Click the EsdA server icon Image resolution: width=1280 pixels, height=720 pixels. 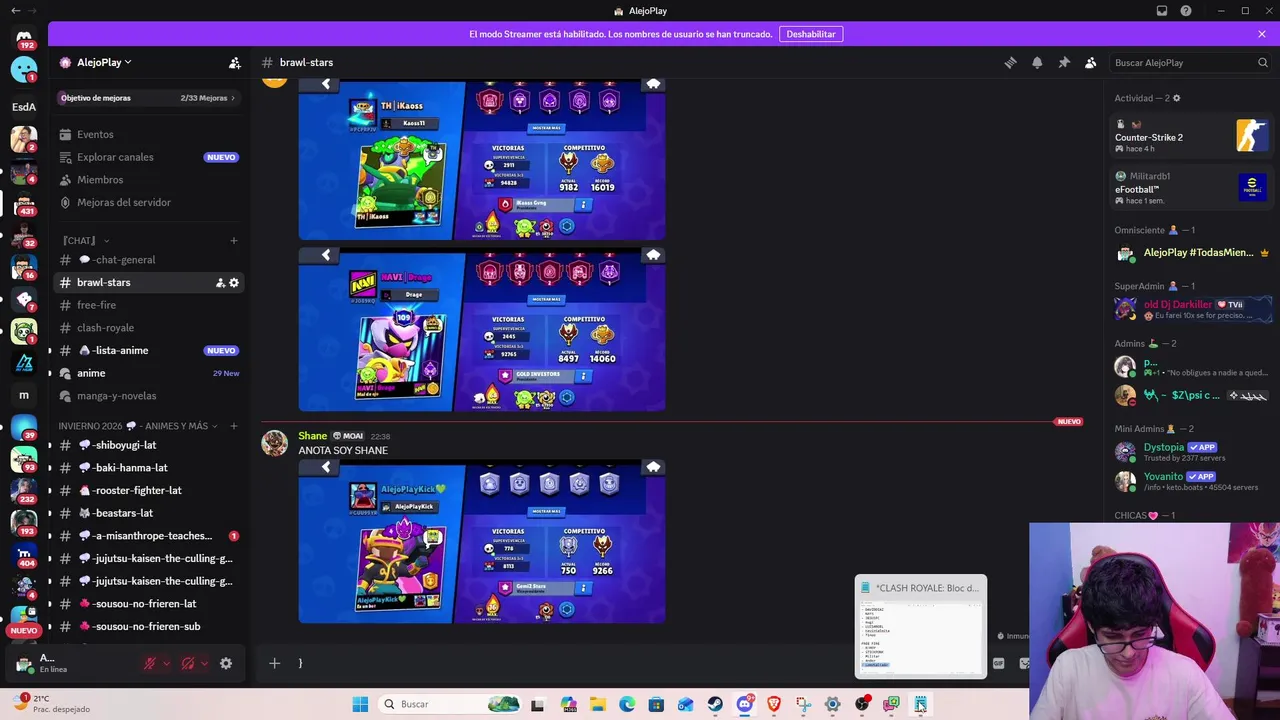point(24,106)
